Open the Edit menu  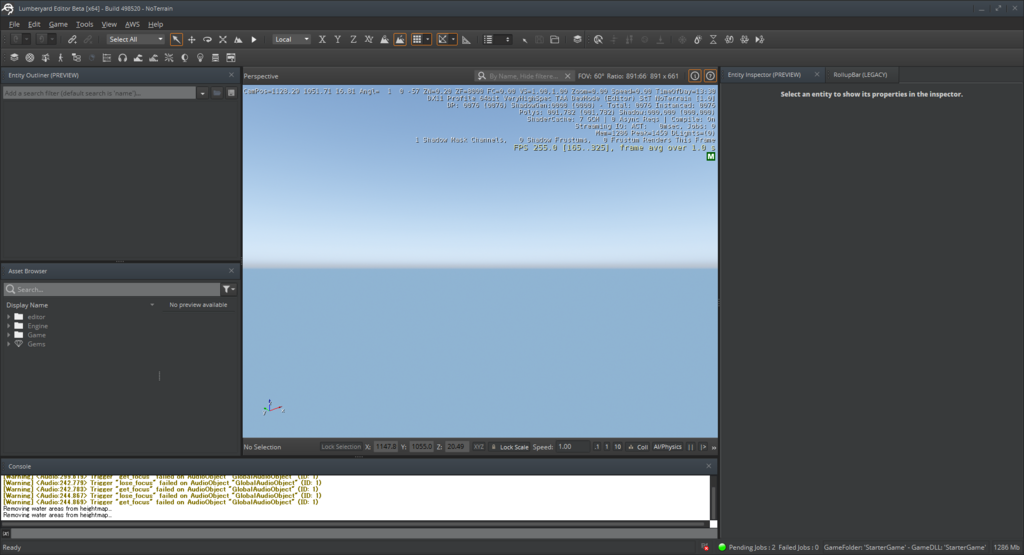34,24
